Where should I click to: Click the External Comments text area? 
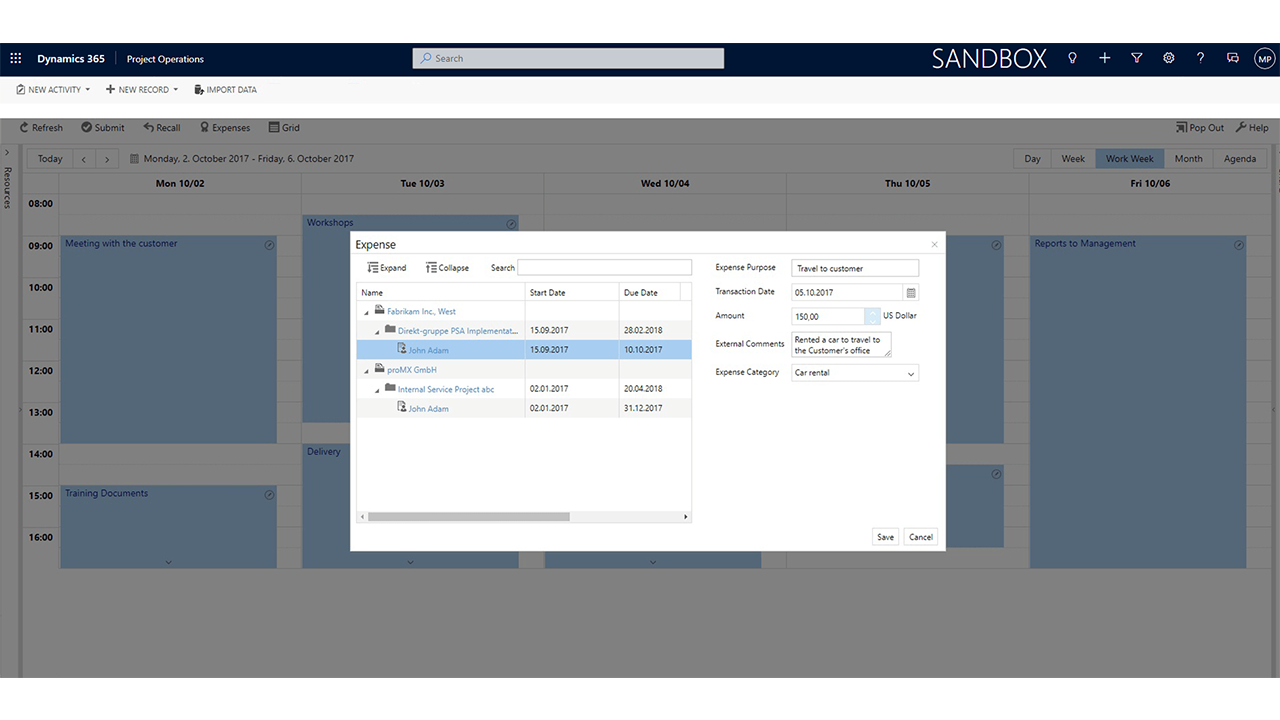pos(841,345)
